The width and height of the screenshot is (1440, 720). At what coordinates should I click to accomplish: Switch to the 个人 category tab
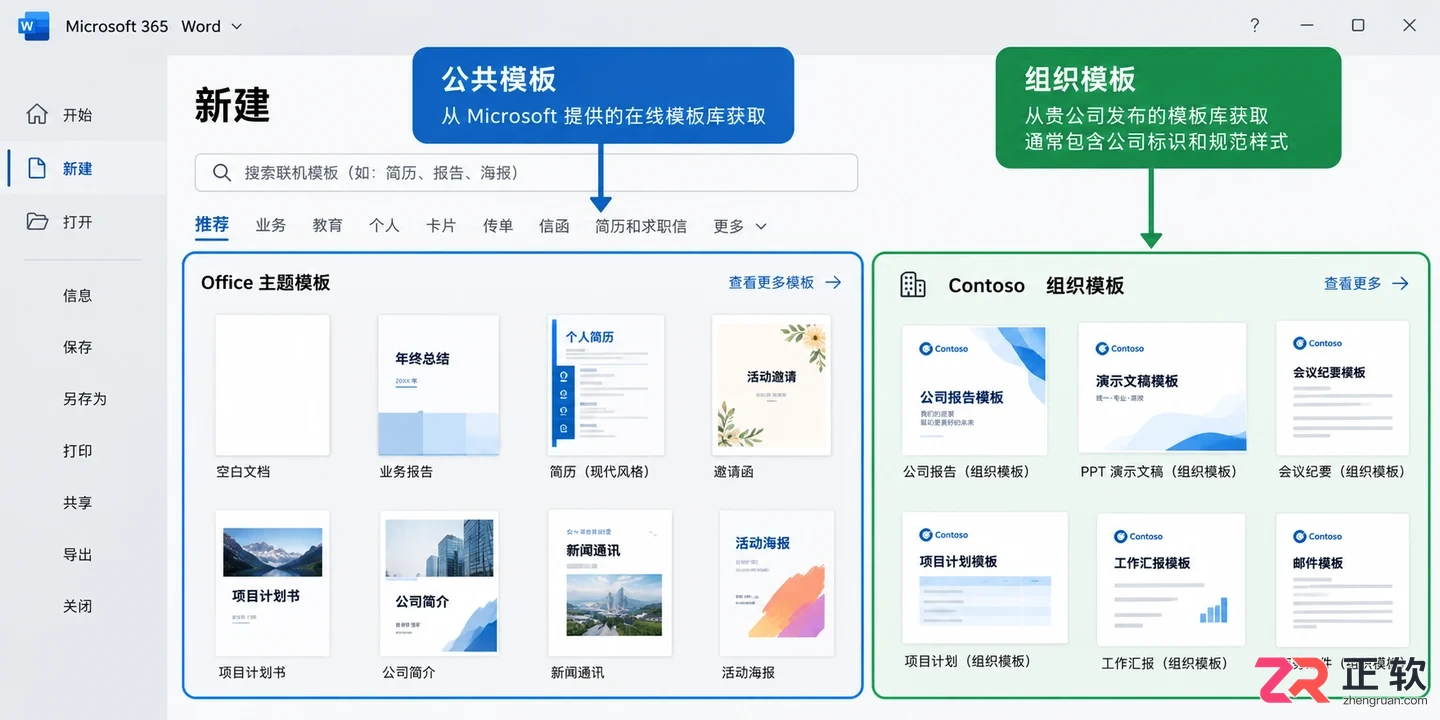384,226
